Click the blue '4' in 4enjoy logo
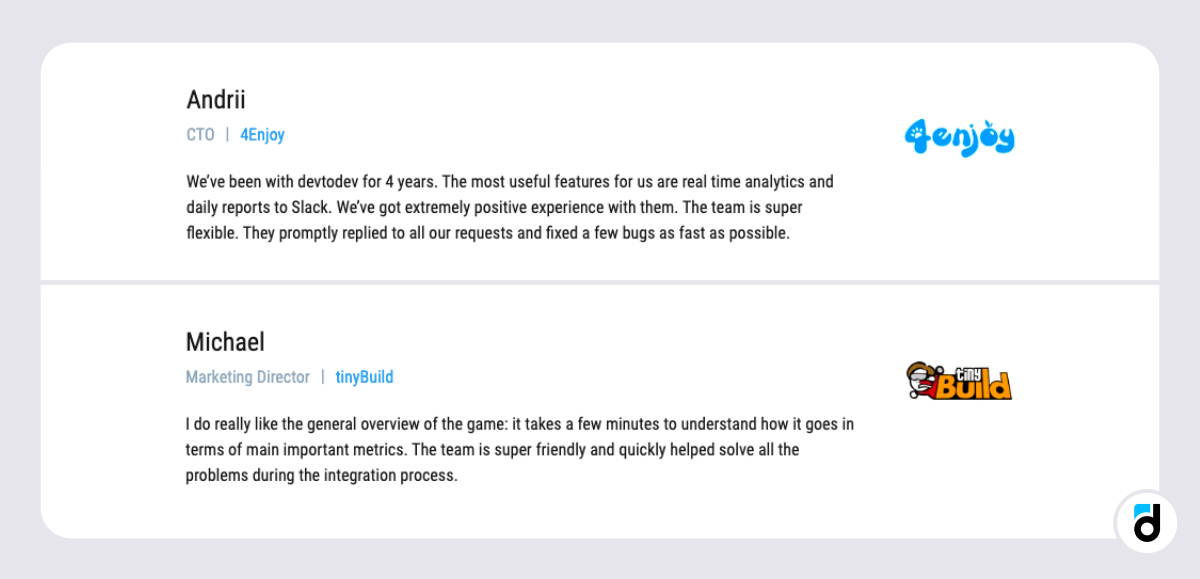 (915, 137)
